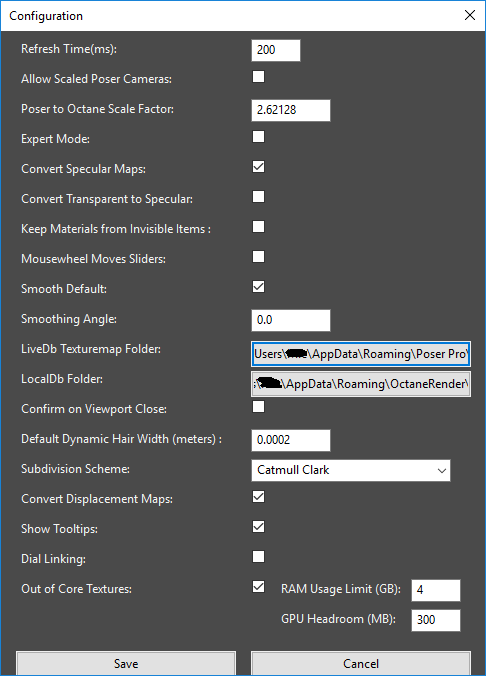This screenshot has height=676, width=486.
Task: Disable Show Tooltips checkbox
Action: point(258,527)
